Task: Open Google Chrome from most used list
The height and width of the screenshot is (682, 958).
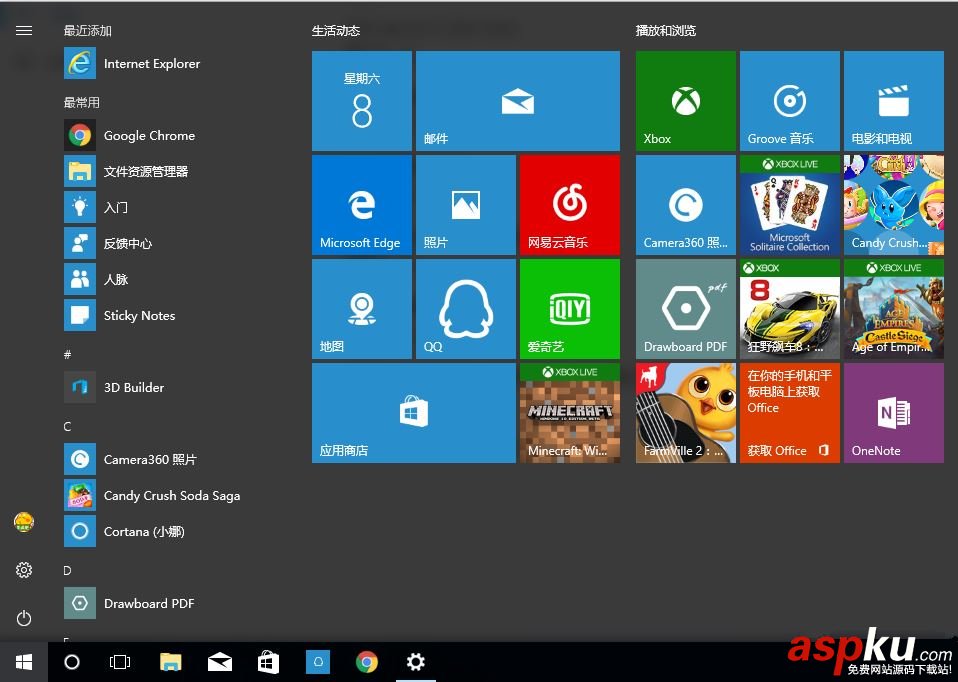Action: (149, 136)
